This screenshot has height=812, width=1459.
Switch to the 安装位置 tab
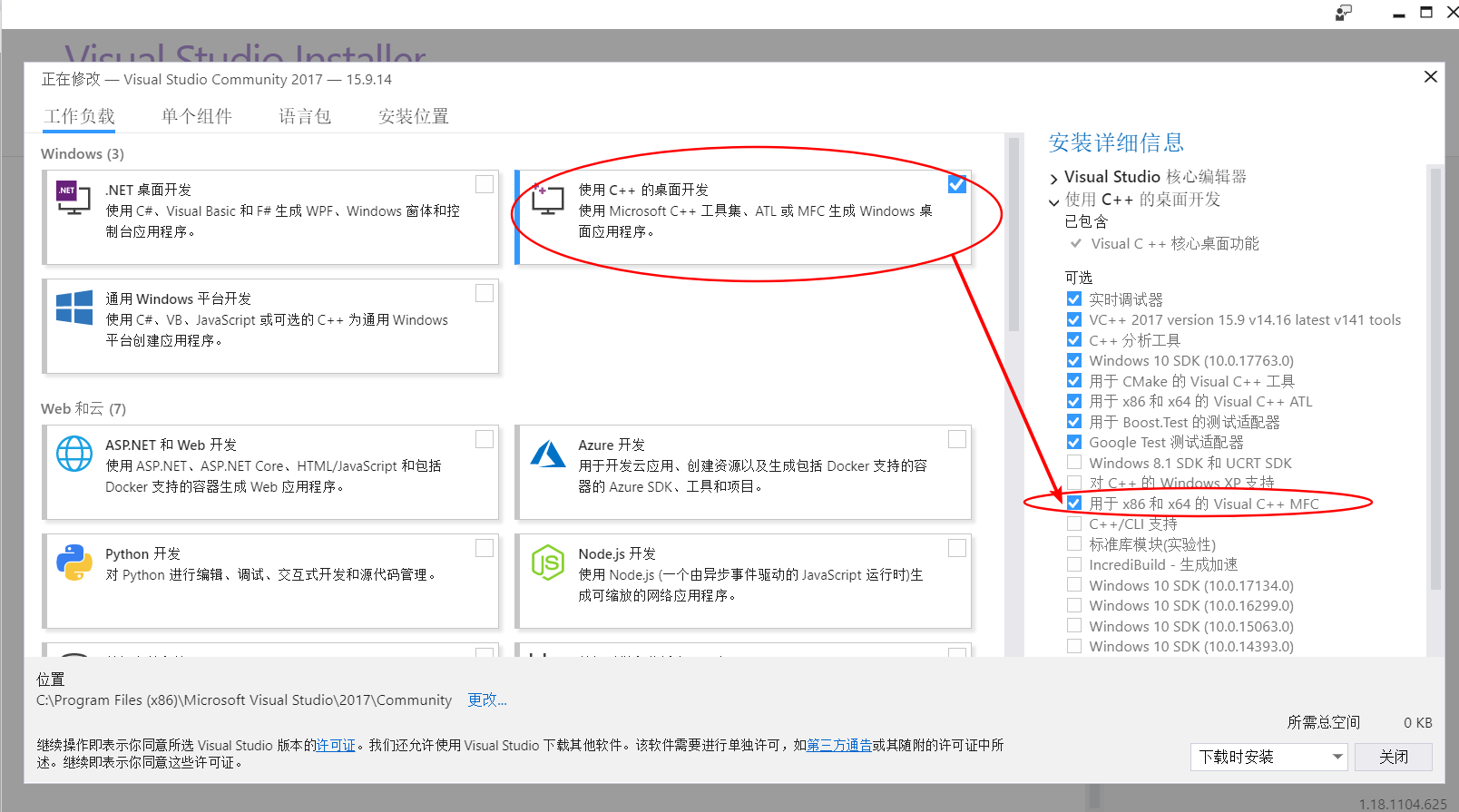414,116
